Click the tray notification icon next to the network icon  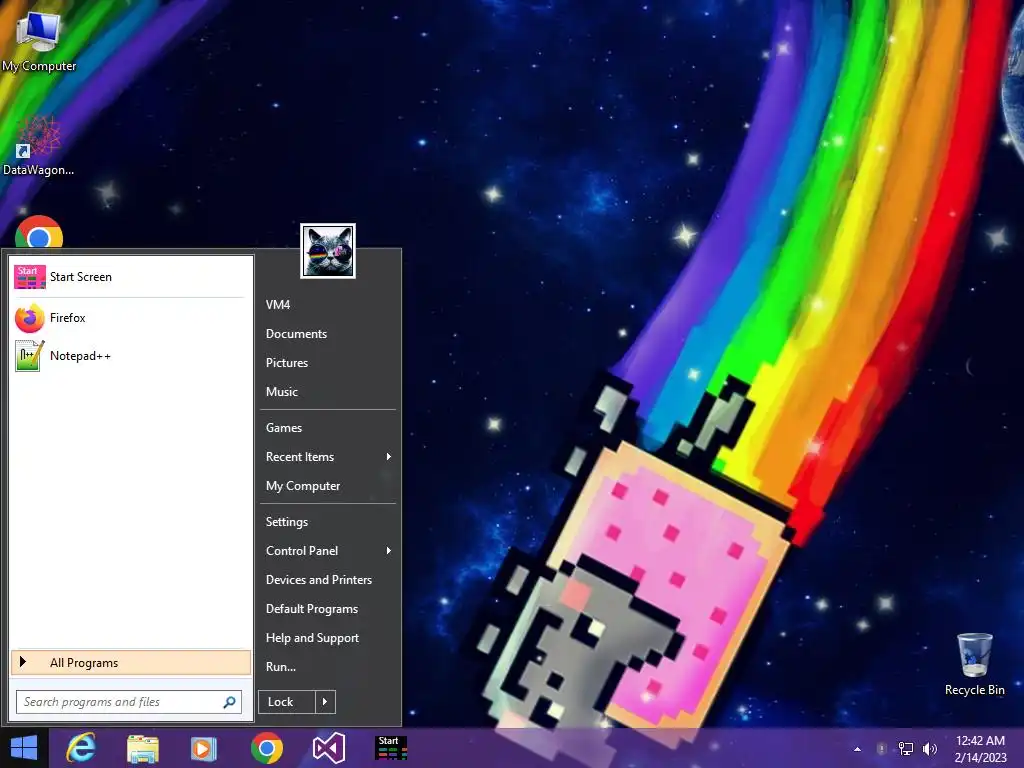point(881,749)
